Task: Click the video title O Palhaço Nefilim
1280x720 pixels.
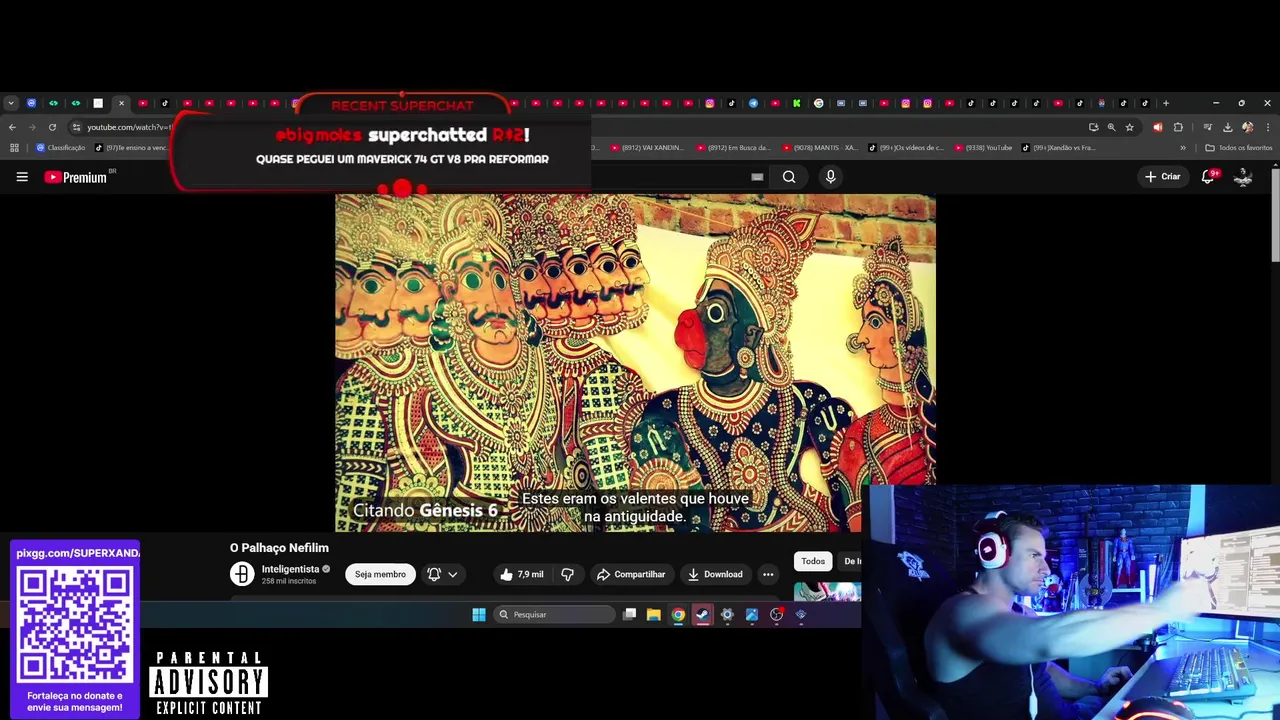Action: 279,548
